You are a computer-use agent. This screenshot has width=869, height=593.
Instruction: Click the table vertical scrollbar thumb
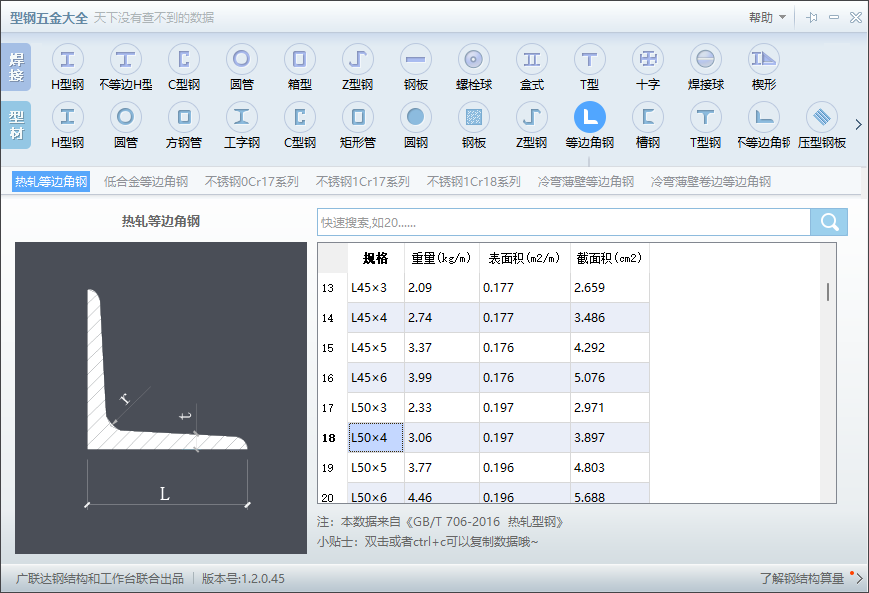click(x=828, y=292)
